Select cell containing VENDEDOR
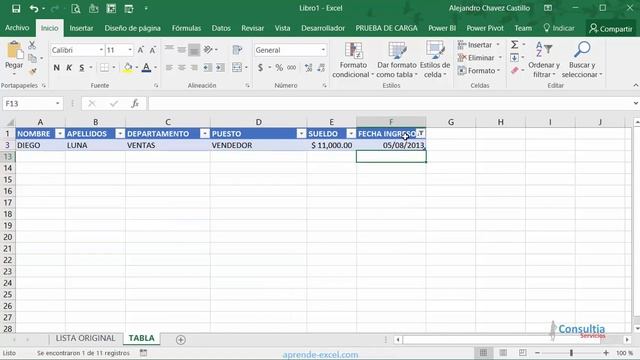The height and width of the screenshot is (360, 640). pos(258,145)
